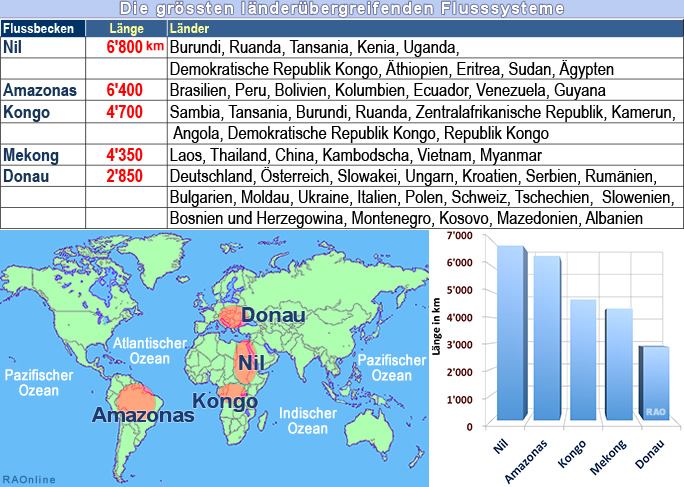Image resolution: width=684 pixels, height=487 pixels.
Task: Click the 4'000 axis tick label
Action: tap(460, 318)
